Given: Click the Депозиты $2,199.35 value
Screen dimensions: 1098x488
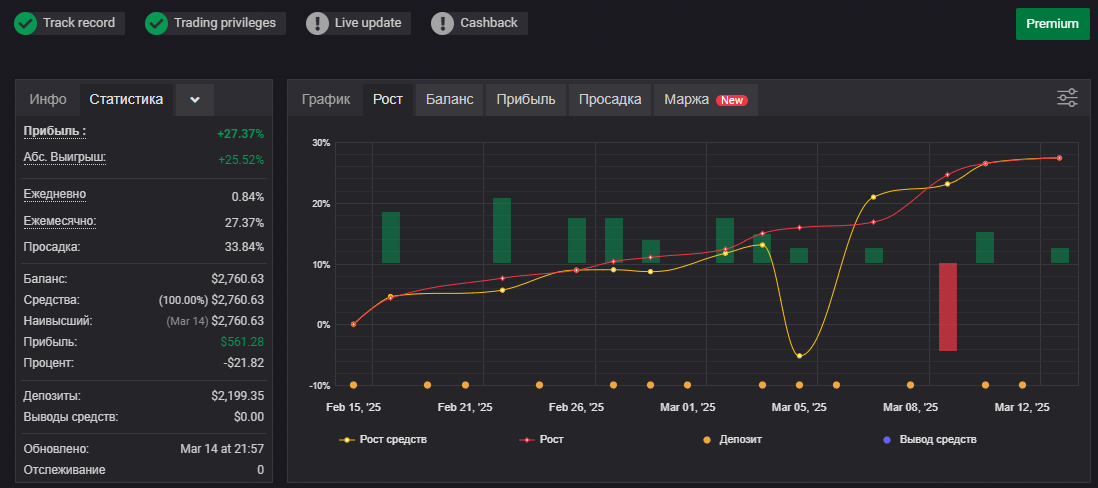Looking at the screenshot, I should 237,396.
